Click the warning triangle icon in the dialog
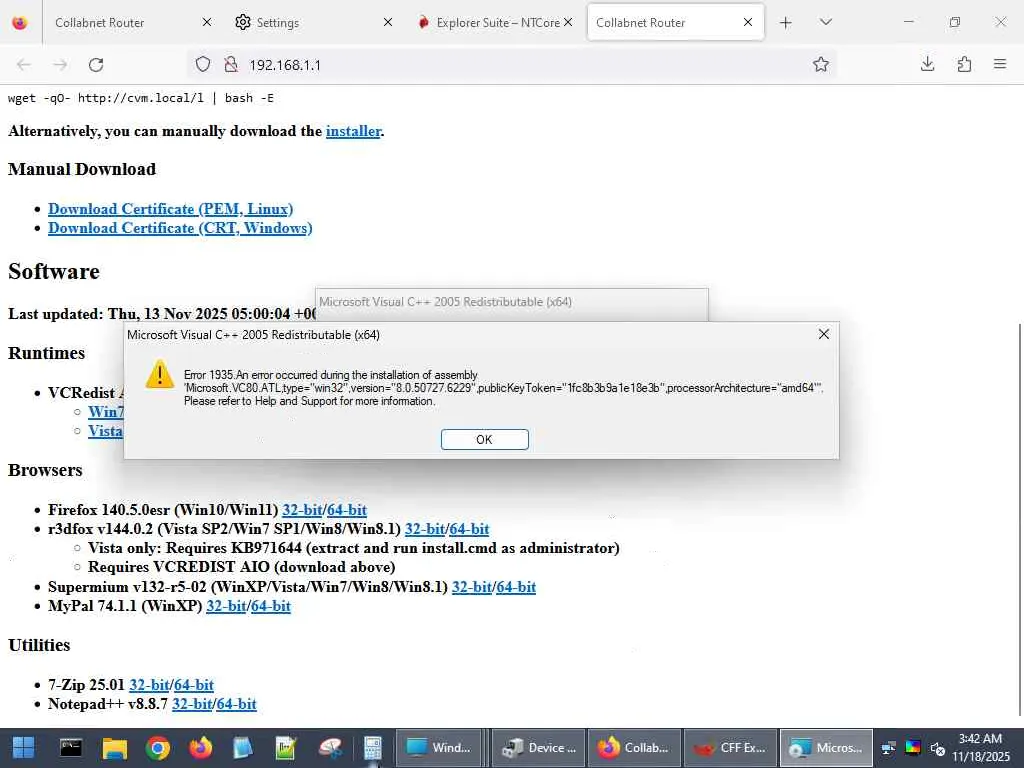 (159, 374)
